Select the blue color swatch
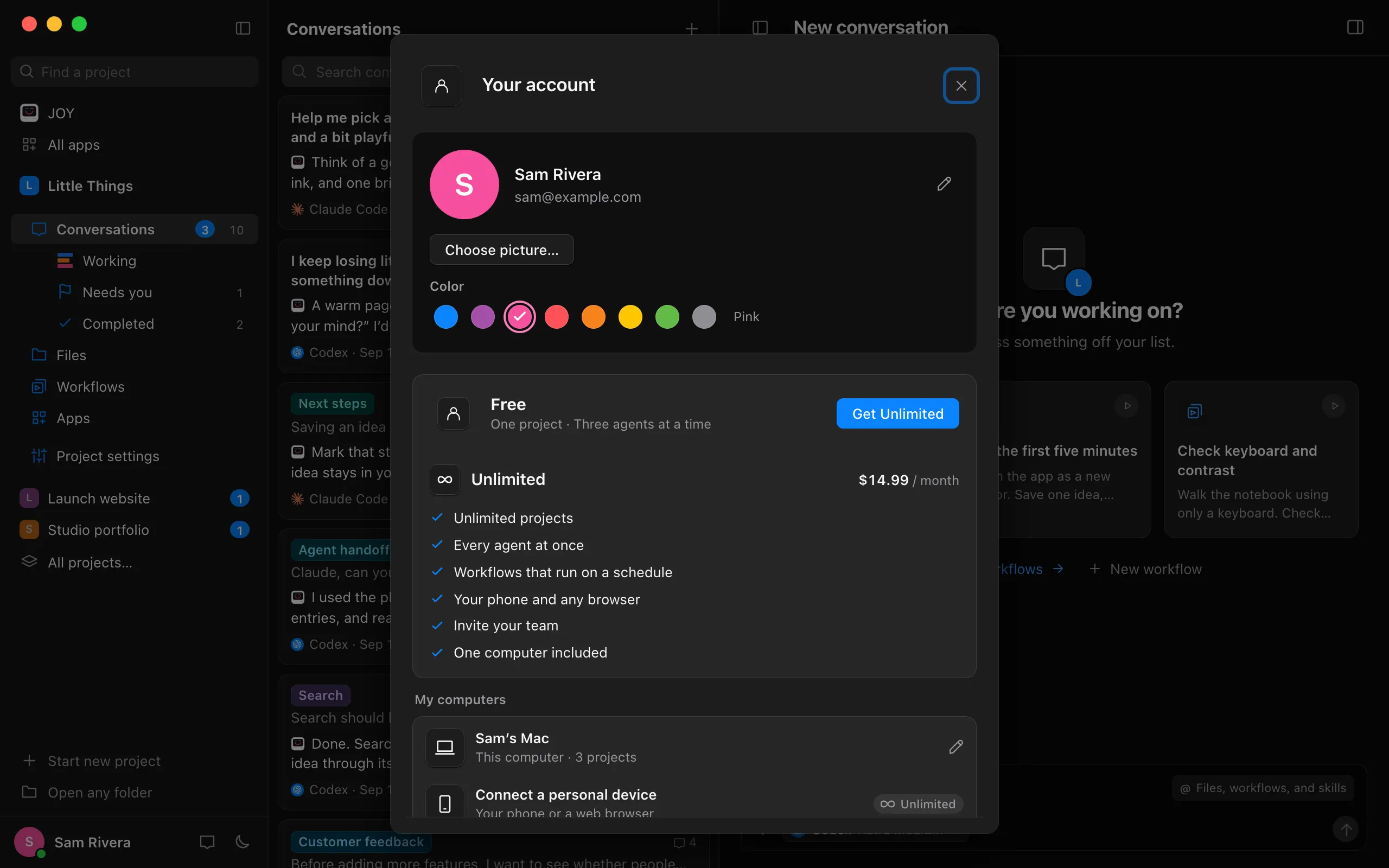1389x868 pixels. [446, 317]
